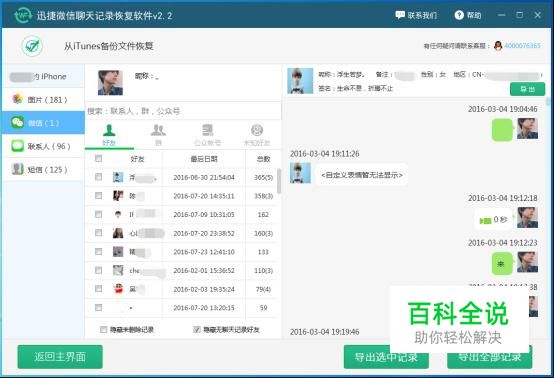The image size is (554, 378).
Task: Click the timestamp 2016-03-04 19:11:26
Action: (x=324, y=154)
